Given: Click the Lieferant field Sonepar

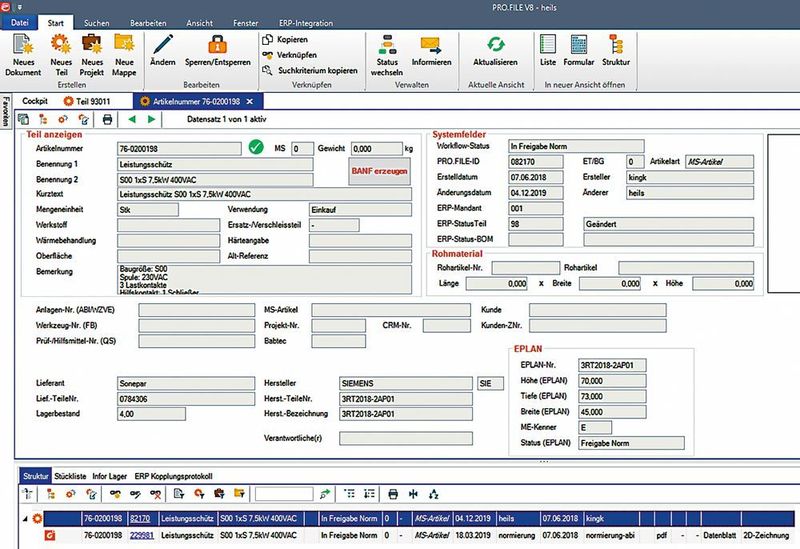Looking at the screenshot, I should [186, 384].
